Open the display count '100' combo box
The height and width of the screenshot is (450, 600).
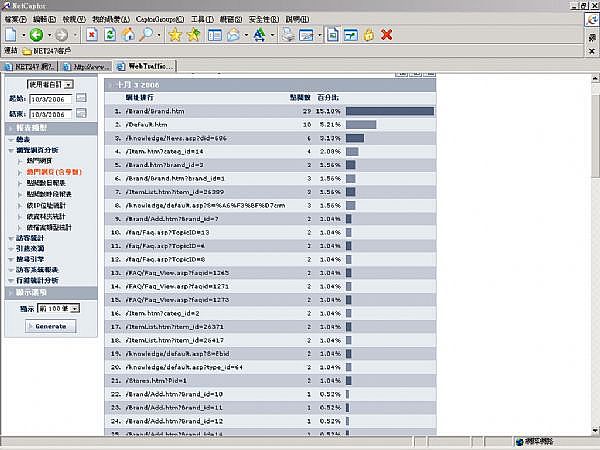[x=59, y=308]
